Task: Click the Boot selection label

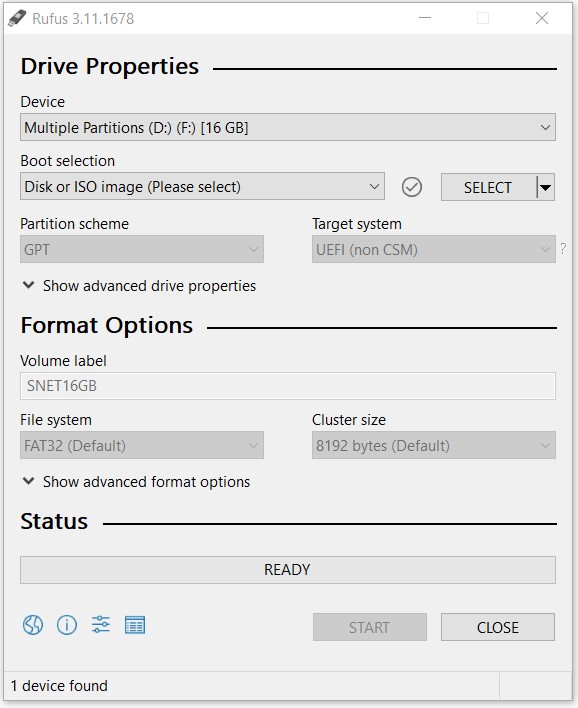Action: pyautogui.click(x=68, y=161)
